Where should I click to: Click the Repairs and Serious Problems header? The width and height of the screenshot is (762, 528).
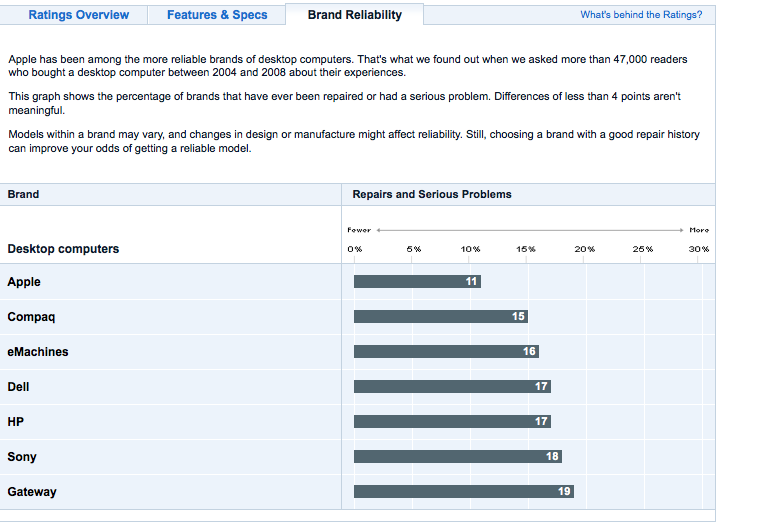coord(432,194)
